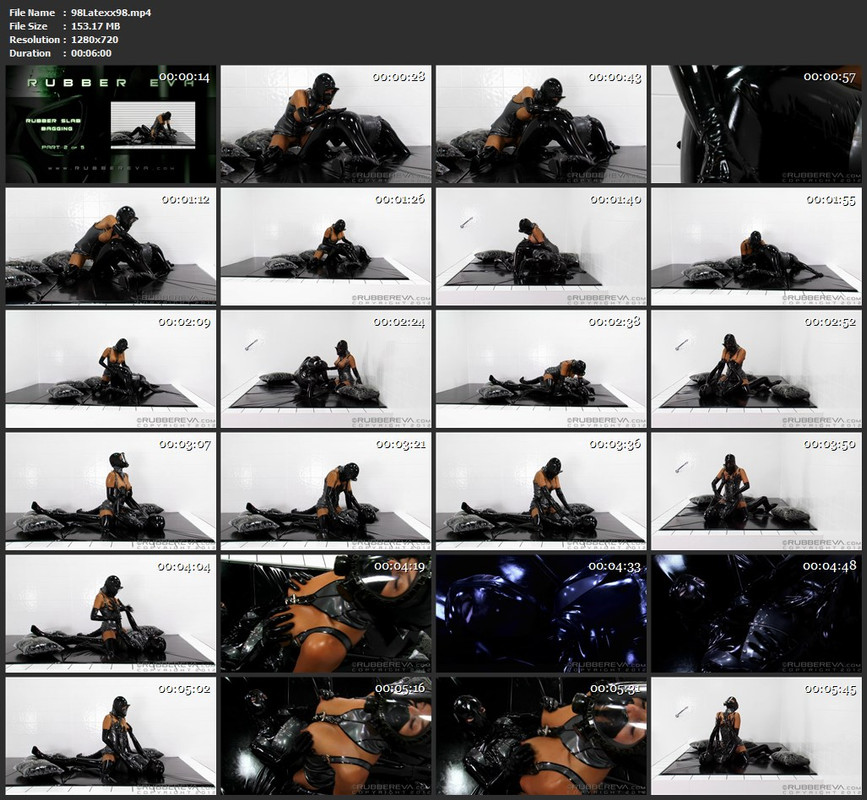
Task: Open the thumbnail stamped 00:05:02
Action: (111, 736)
